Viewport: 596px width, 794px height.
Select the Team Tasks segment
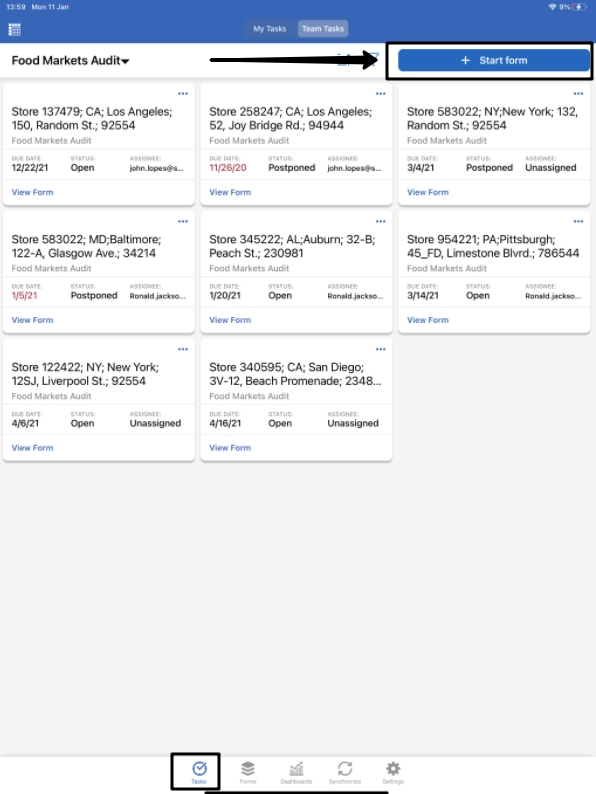click(323, 29)
